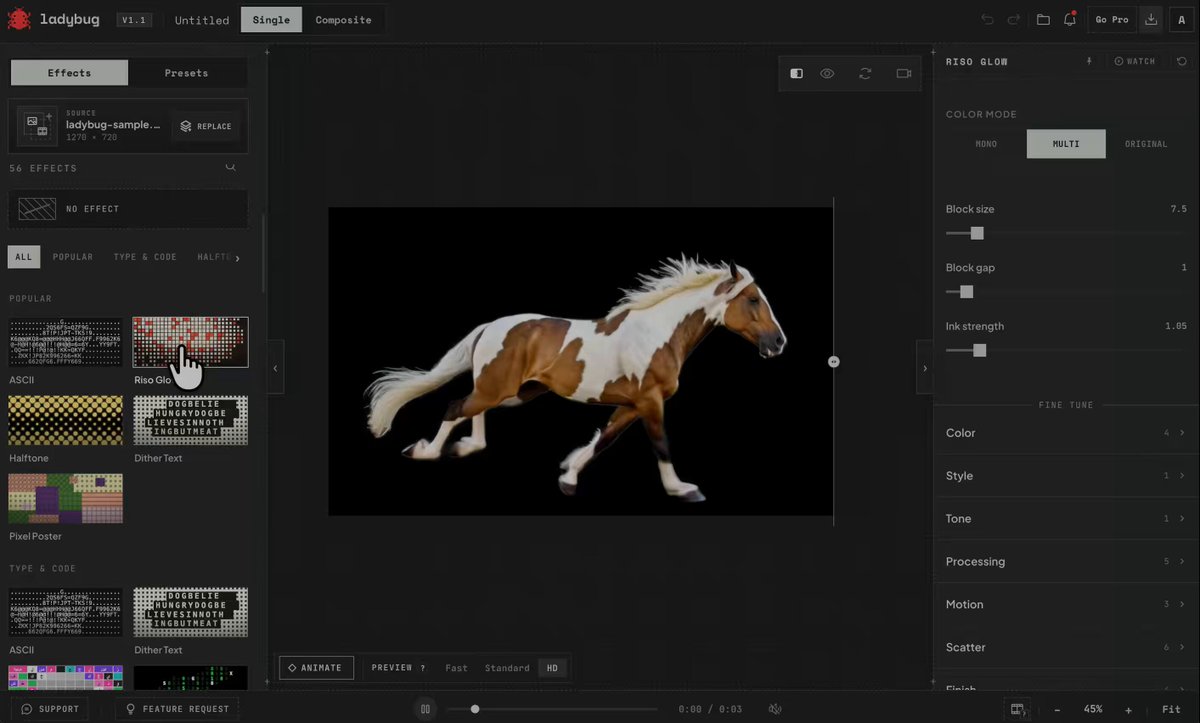The height and width of the screenshot is (723, 1200).
Task: Open the Presets tab
Action: pyautogui.click(x=187, y=73)
